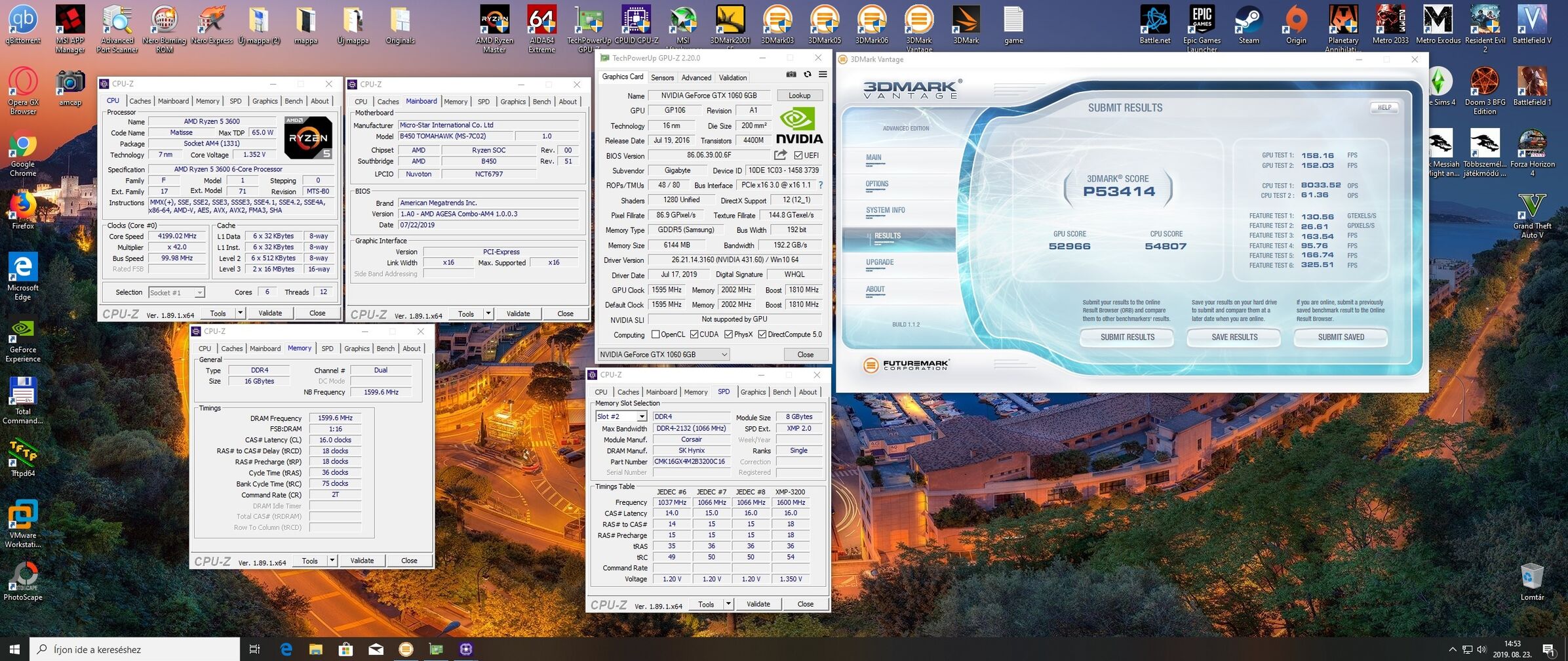The image size is (1568, 661).
Task: Select the Metro Exodus desktop icon
Action: (1438, 25)
